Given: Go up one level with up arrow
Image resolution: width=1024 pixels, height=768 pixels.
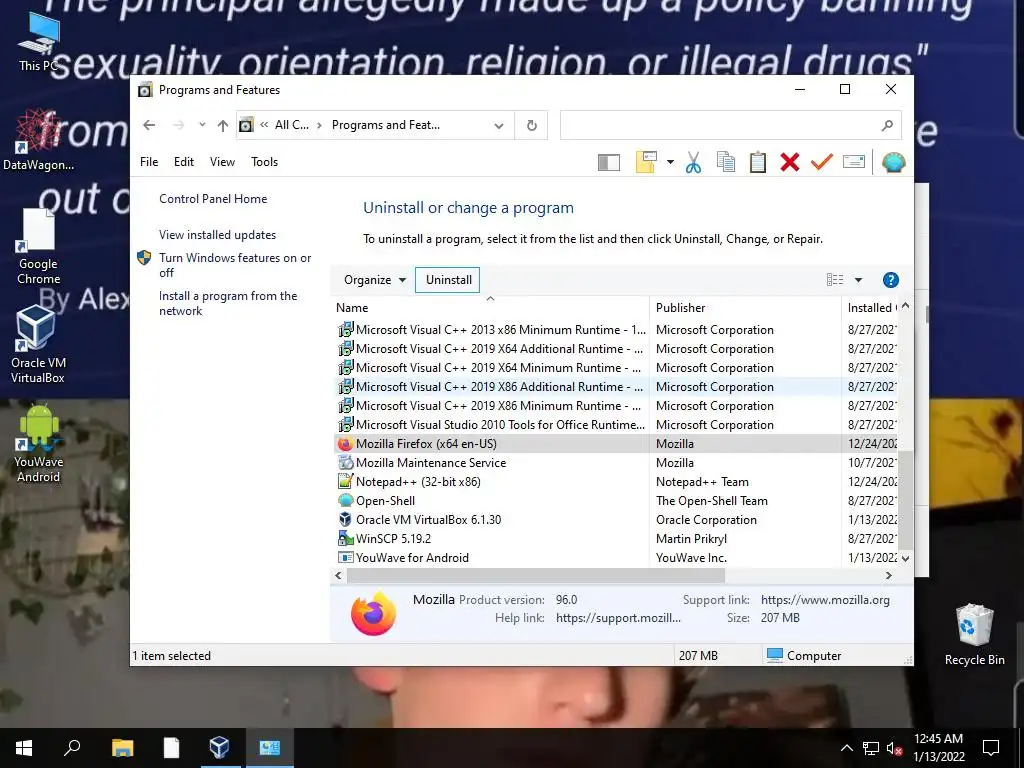Looking at the screenshot, I should (x=223, y=125).
